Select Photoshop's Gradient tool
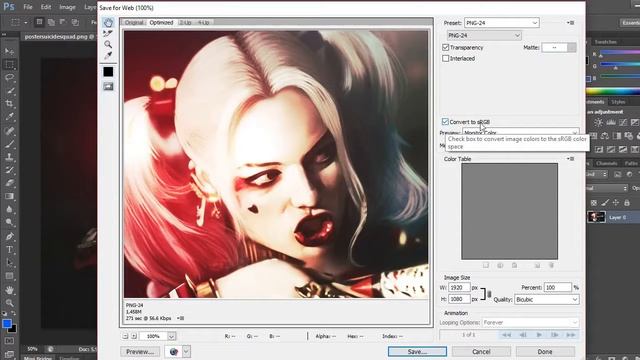Screen dimensions: 640x360 coord(9,196)
